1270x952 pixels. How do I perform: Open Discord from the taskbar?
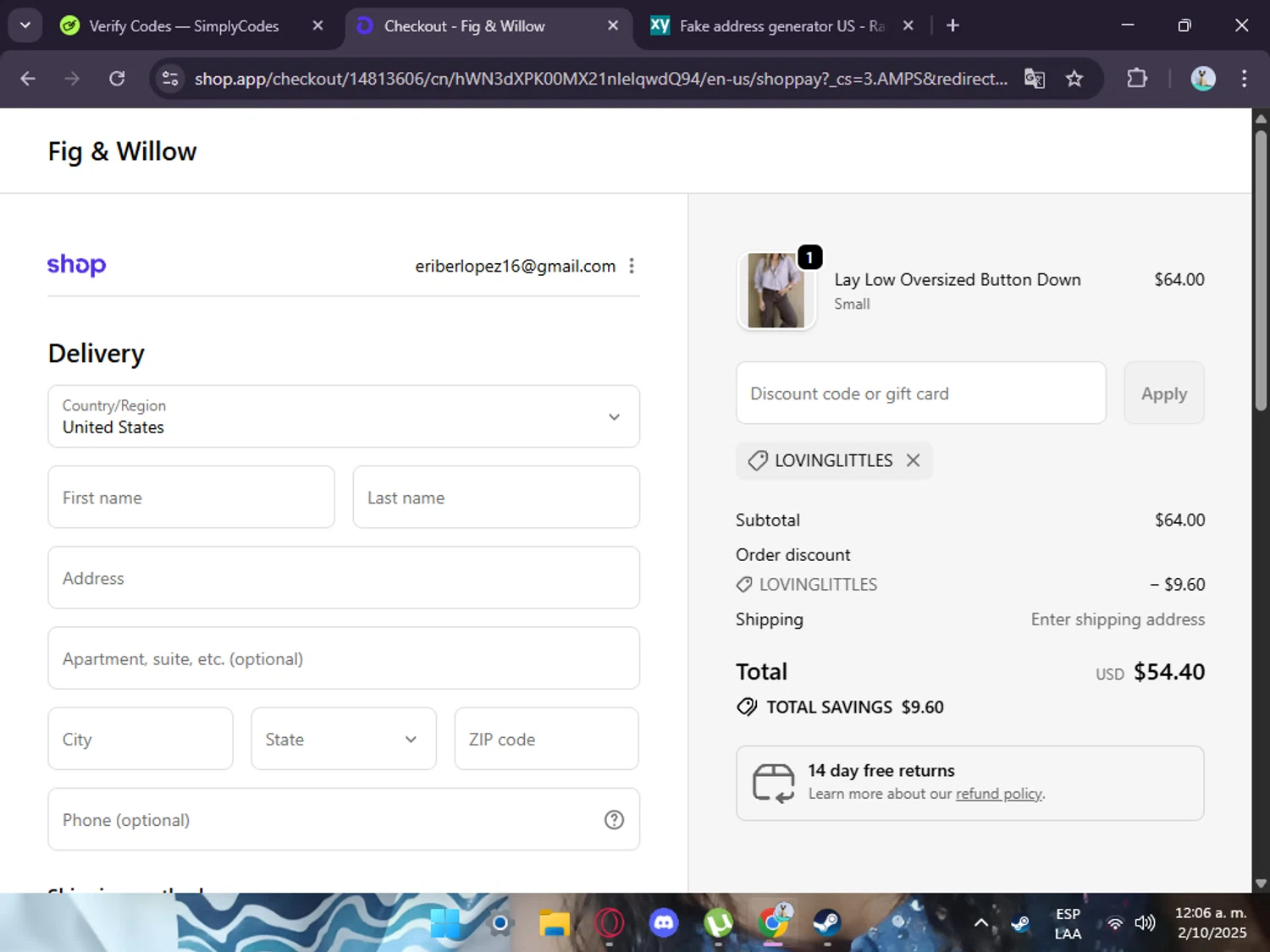[x=664, y=923]
